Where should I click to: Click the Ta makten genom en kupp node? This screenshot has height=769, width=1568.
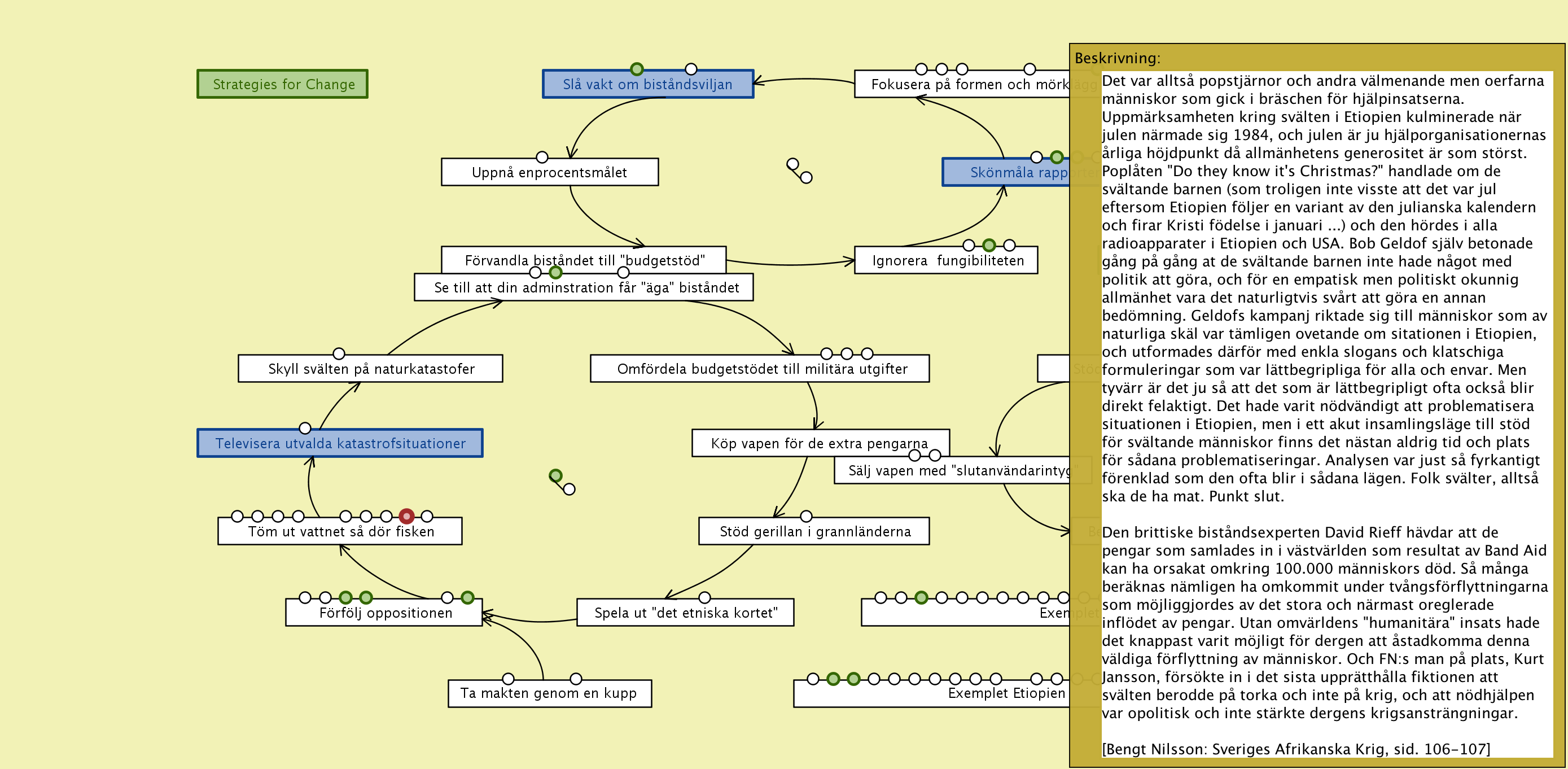[549, 694]
